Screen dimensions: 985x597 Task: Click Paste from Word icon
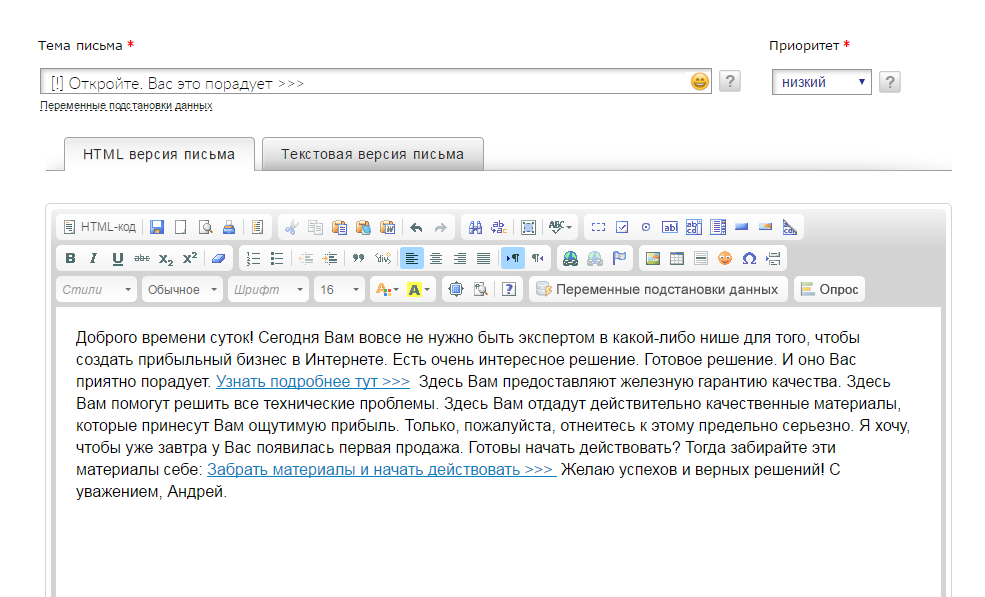(x=388, y=227)
